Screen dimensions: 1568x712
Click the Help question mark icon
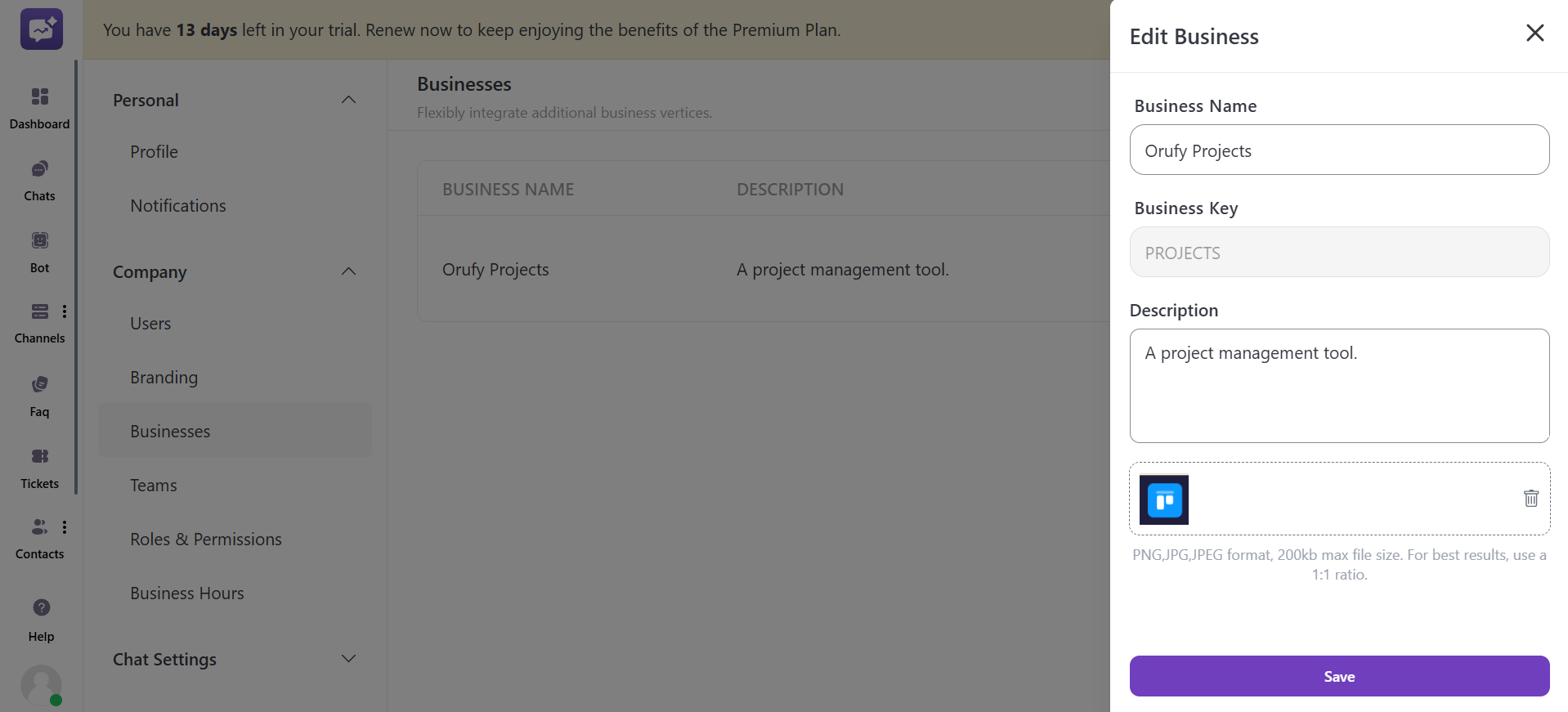click(41, 607)
